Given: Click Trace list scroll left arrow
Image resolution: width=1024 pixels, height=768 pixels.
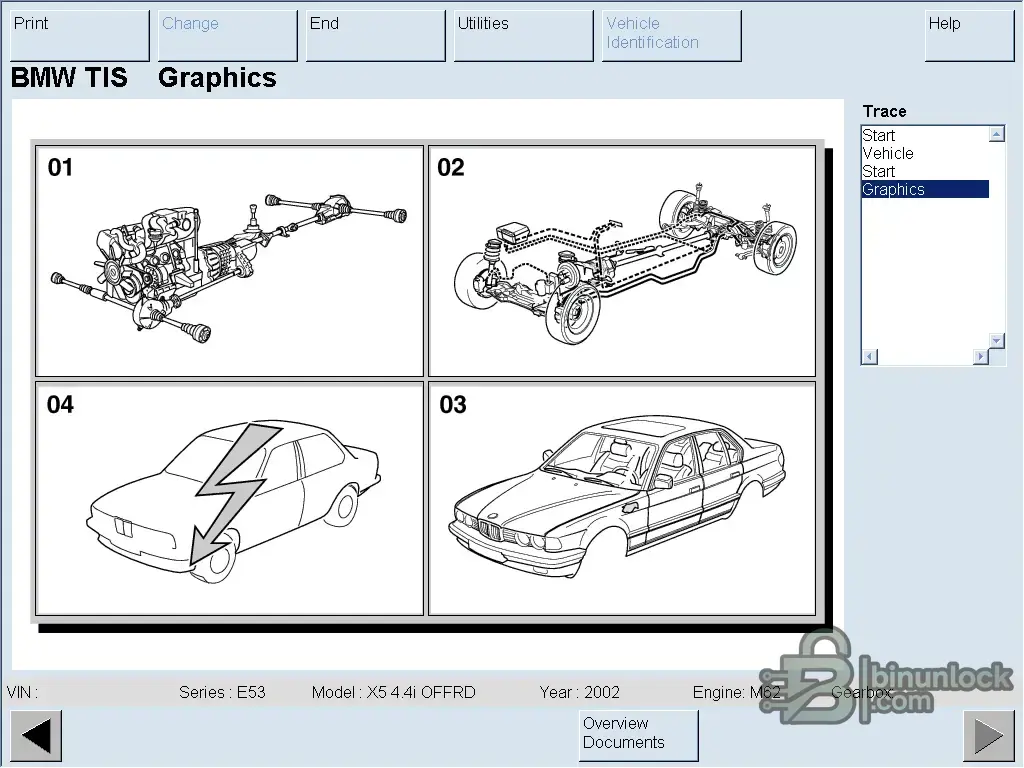Looking at the screenshot, I should tap(870, 357).
